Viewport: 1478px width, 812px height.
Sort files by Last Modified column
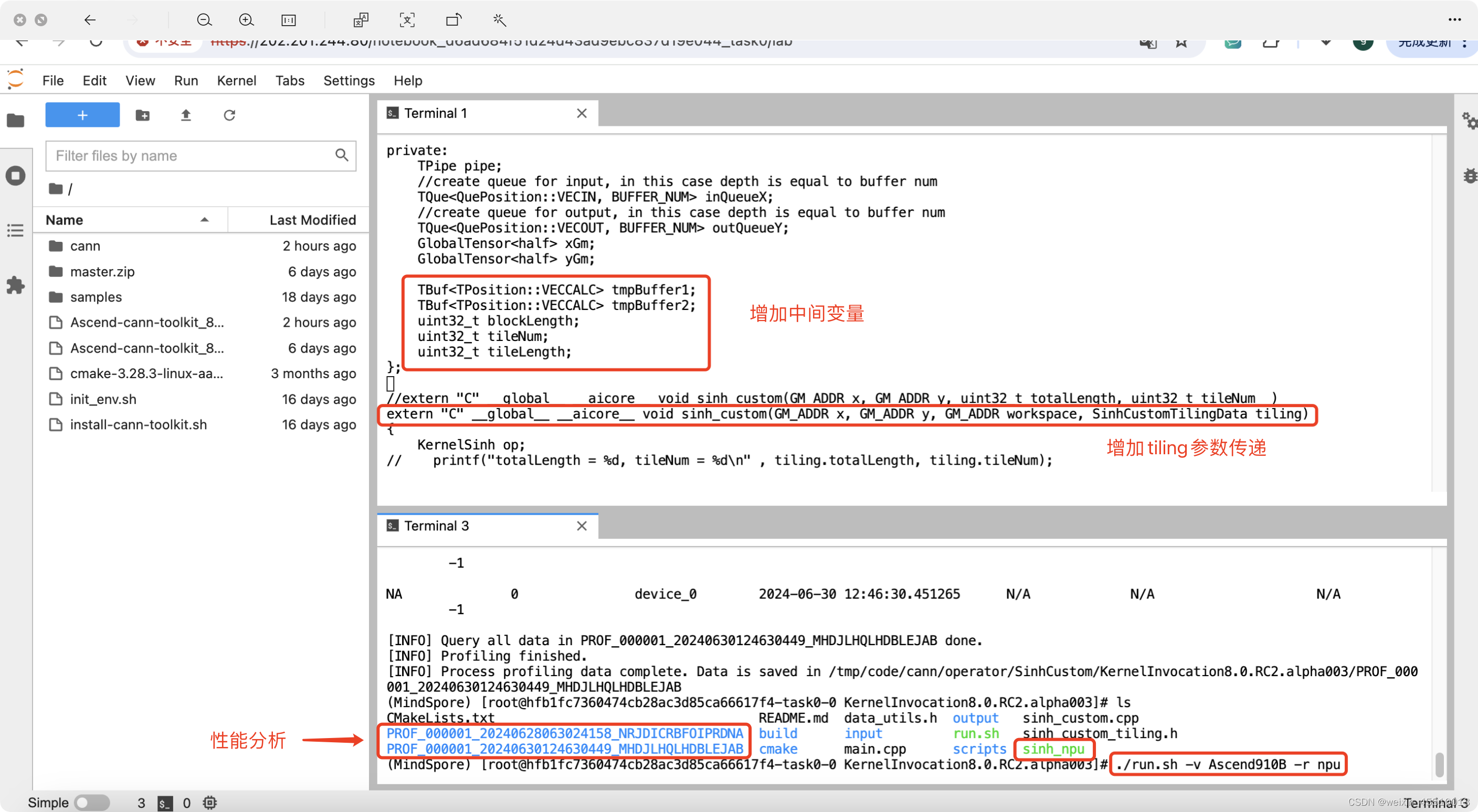(312, 220)
